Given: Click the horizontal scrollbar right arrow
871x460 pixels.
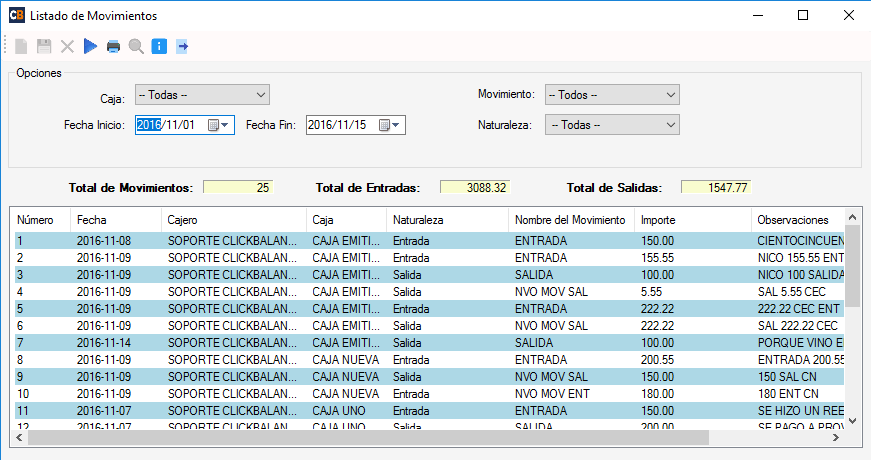Looking at the screenshot, I should (836, 438).
